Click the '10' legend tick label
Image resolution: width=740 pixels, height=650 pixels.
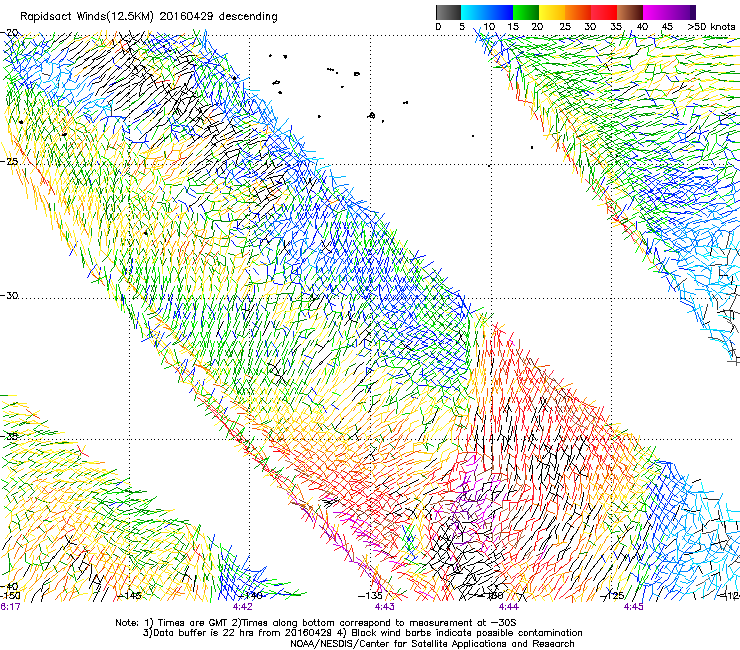pyautogui.click(x=489, y=26)
